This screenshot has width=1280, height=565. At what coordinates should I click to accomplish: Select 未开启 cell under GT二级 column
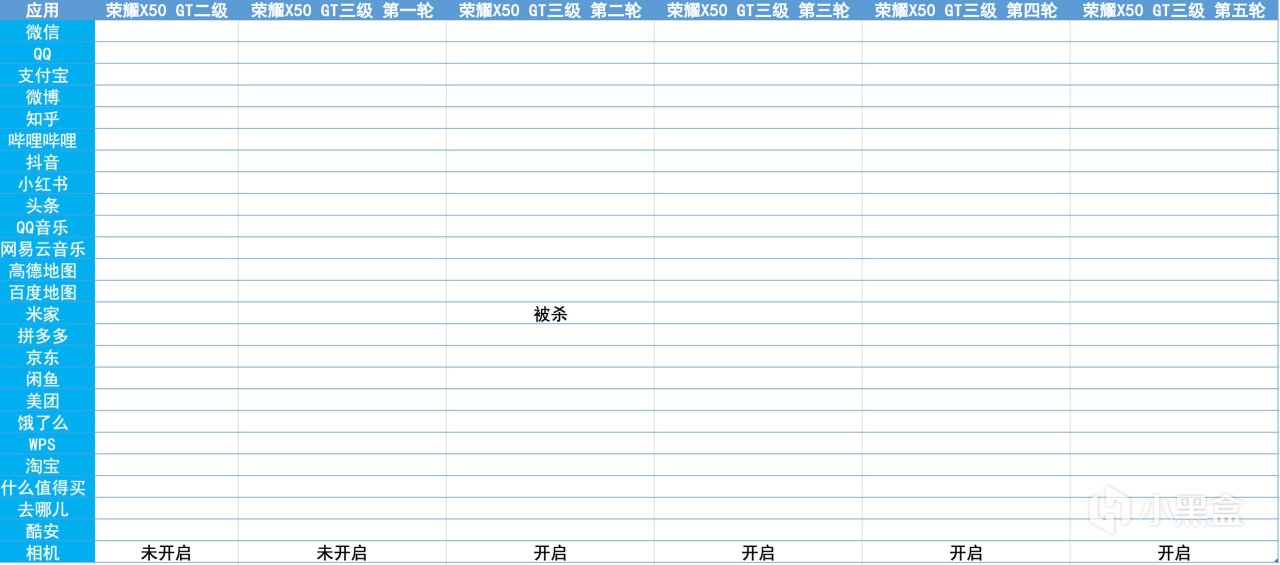tap(166, 553)
